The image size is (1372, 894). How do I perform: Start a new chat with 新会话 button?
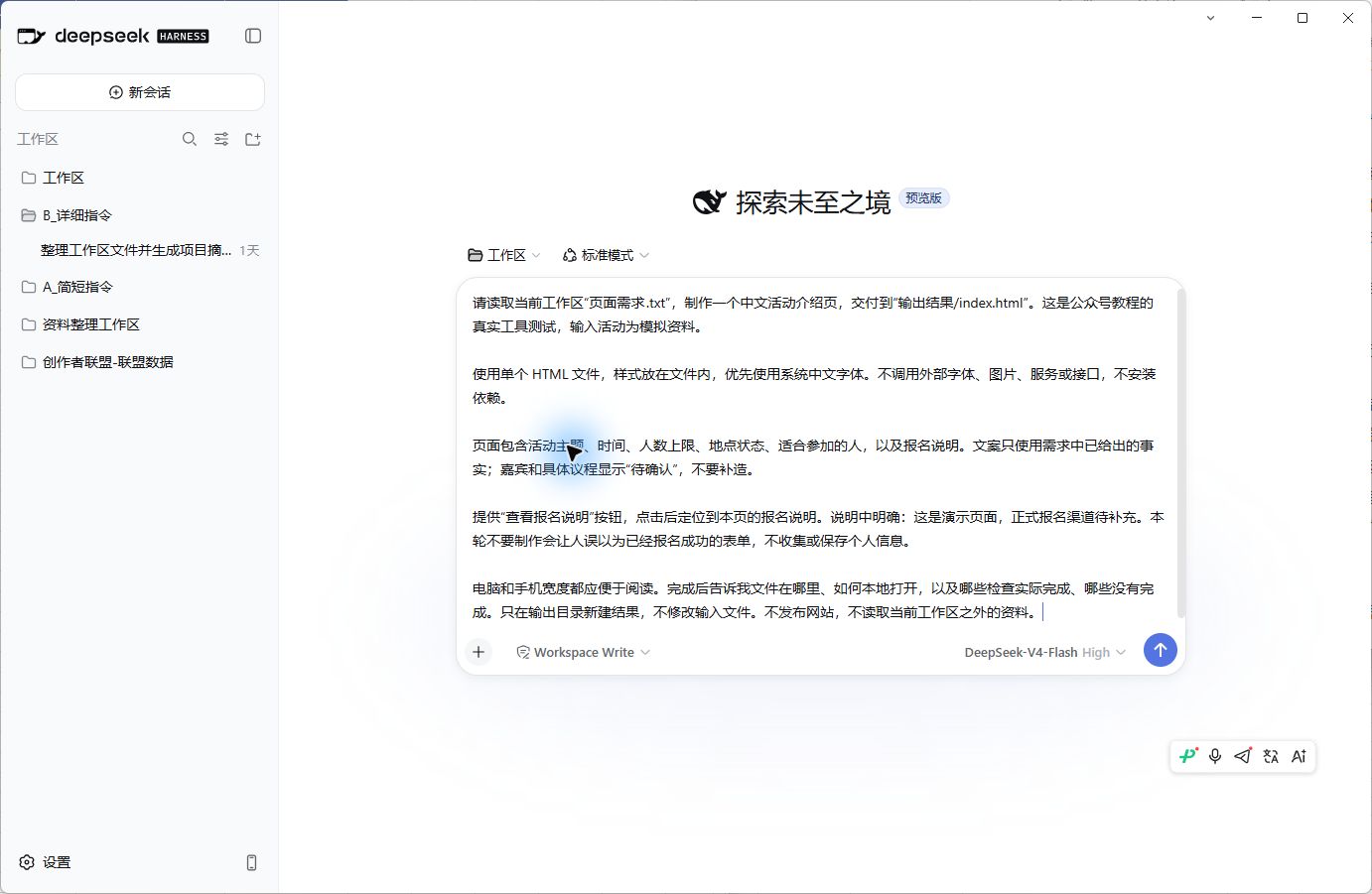click(x=140, y=92)
